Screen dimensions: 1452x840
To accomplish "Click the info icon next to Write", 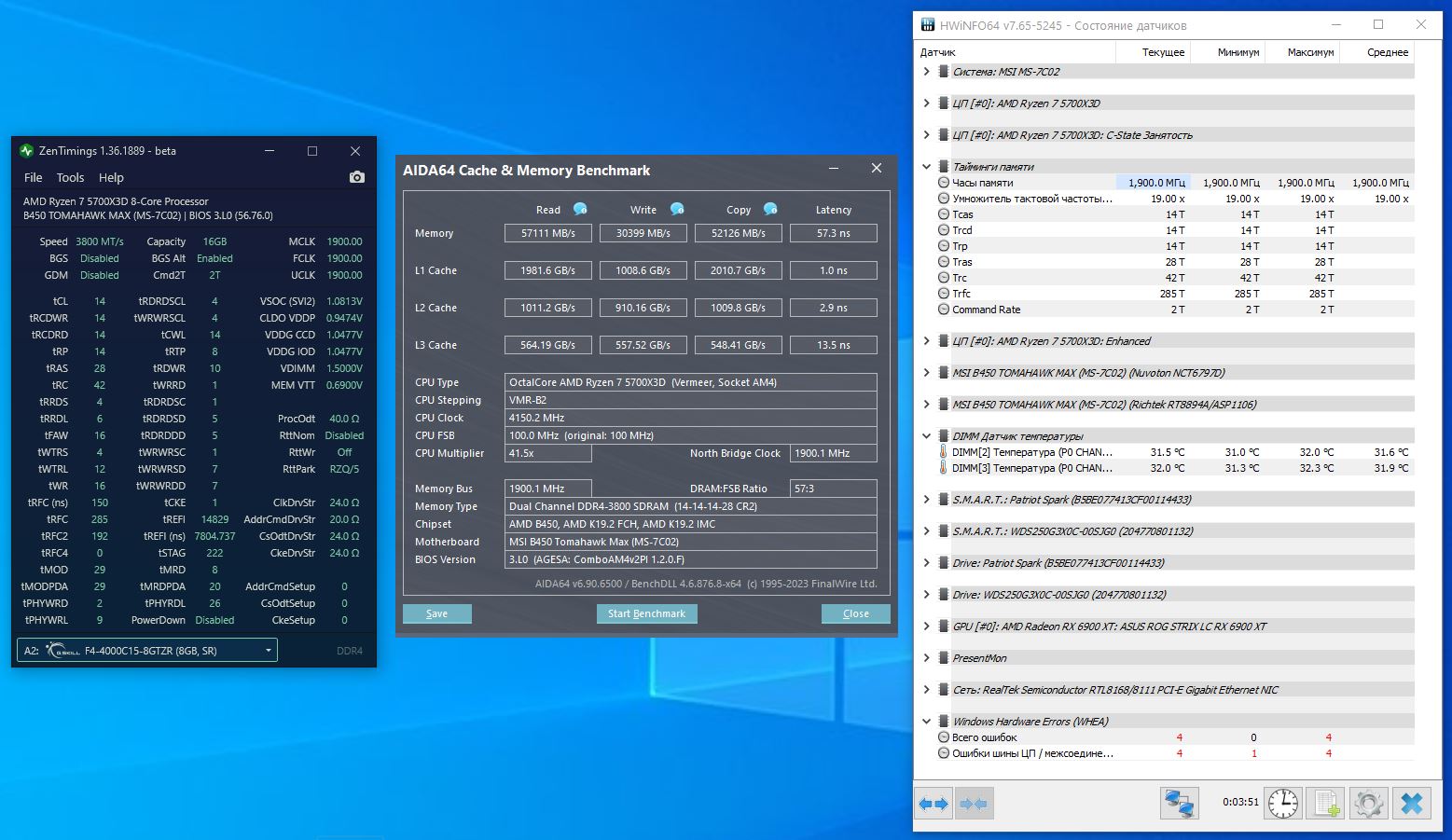I will click(677, 209).
